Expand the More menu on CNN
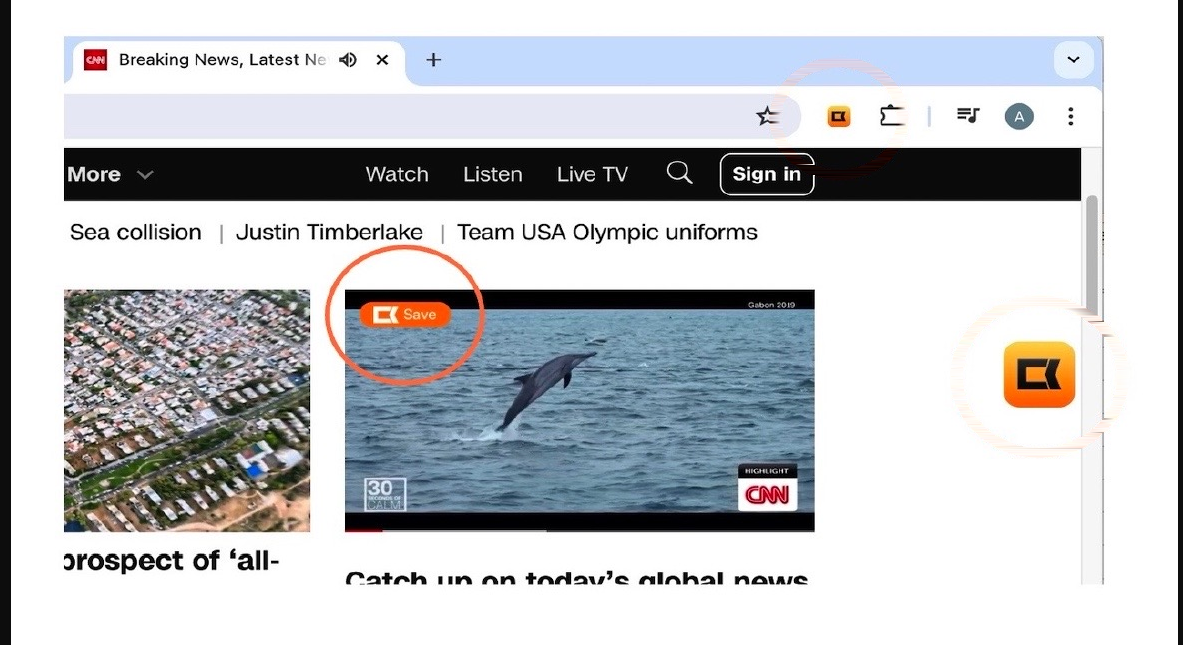The image size is (1183, 645). pos(110,174)
